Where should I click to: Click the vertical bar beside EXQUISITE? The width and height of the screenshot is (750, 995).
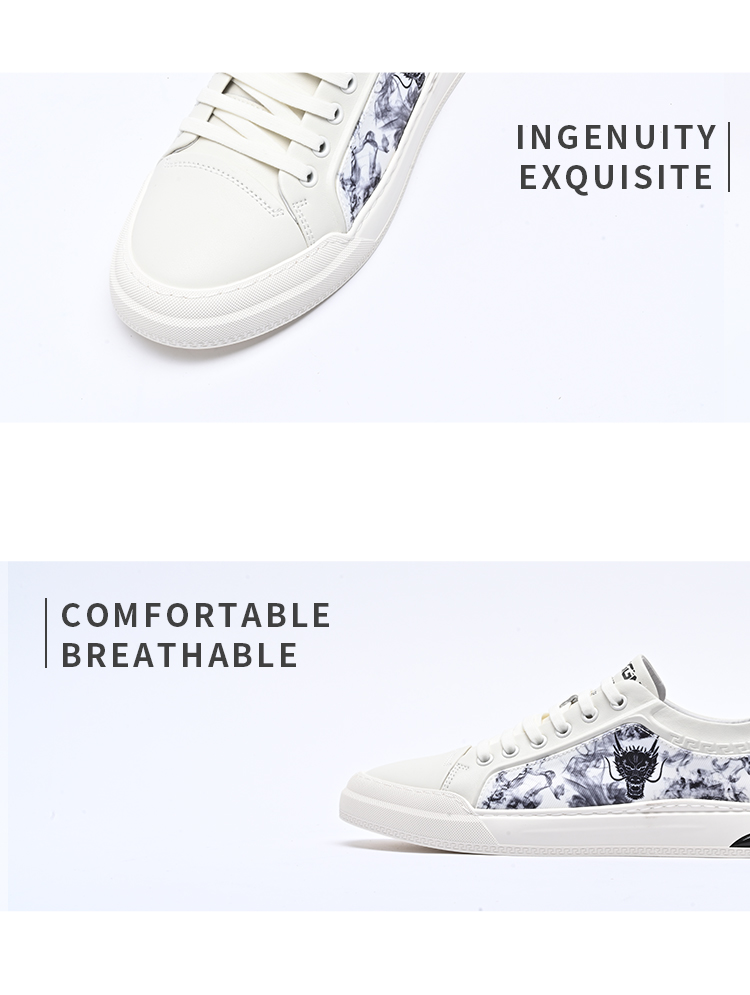pos(729,157)
